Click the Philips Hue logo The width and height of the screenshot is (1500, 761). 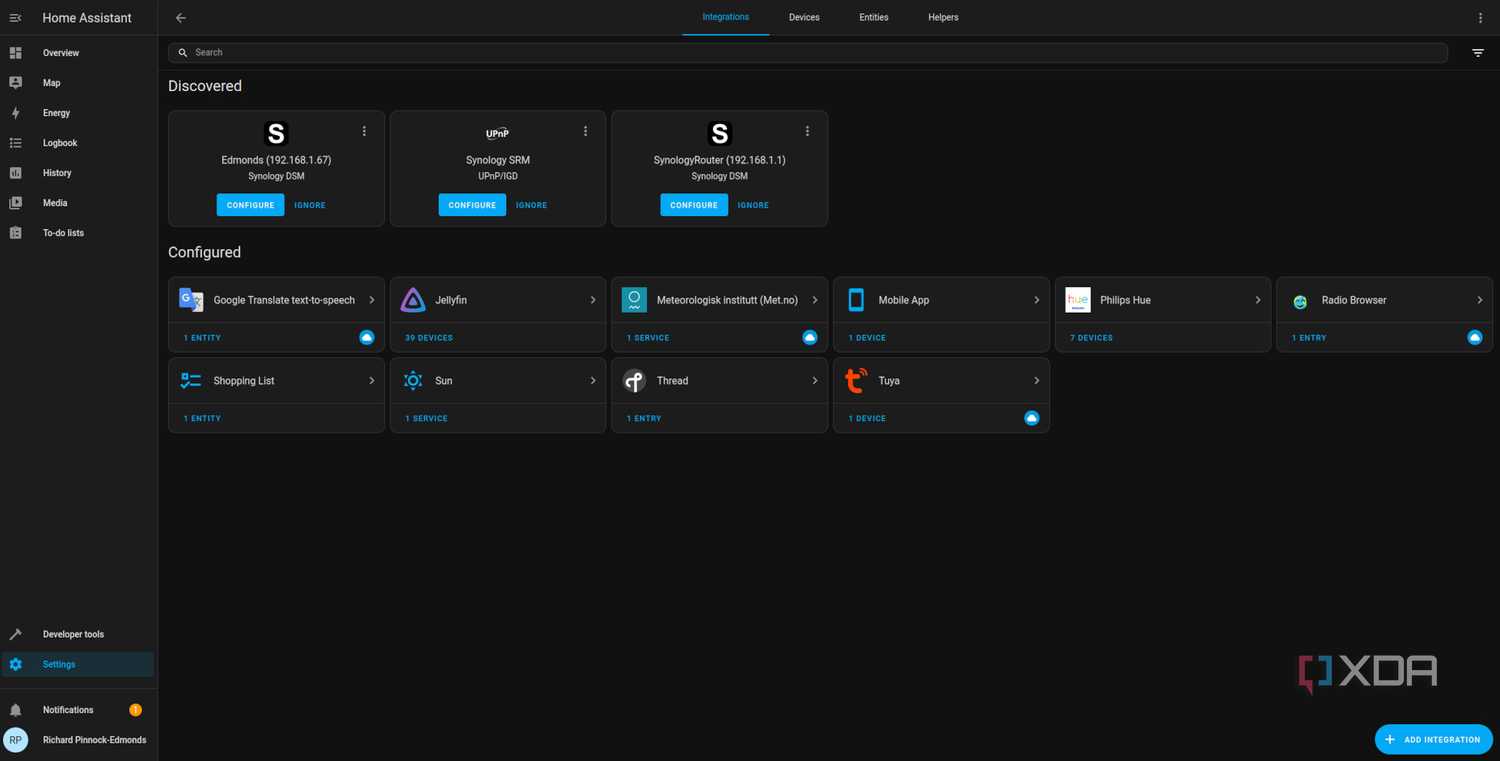coord(1078,300)
